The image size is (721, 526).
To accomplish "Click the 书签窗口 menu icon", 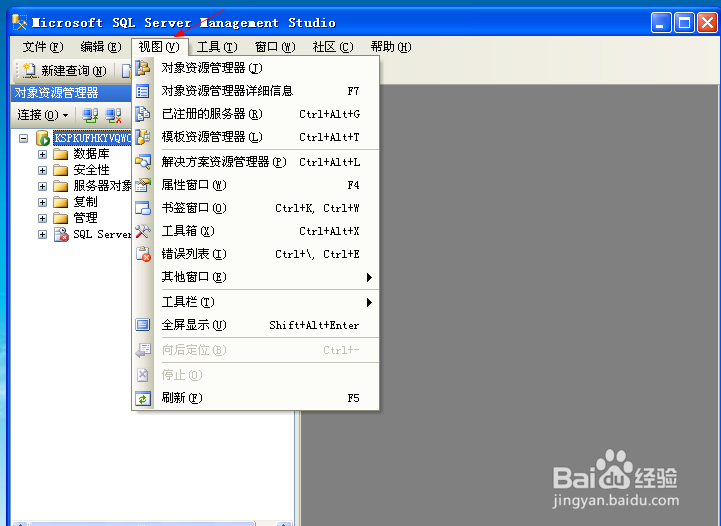I will pos(143,208).
